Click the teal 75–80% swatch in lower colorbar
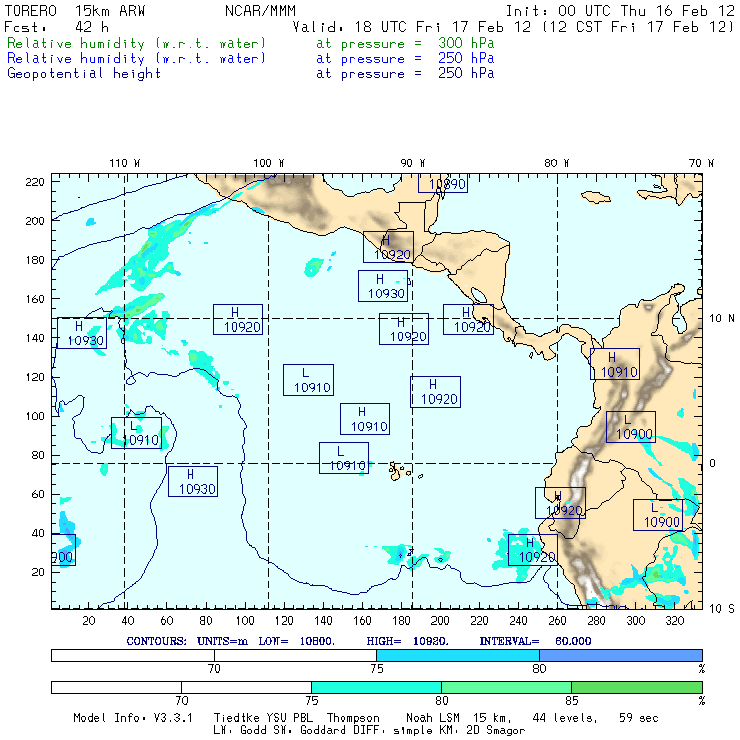Viewport: 740px width, 740px height. pos(376,687)
